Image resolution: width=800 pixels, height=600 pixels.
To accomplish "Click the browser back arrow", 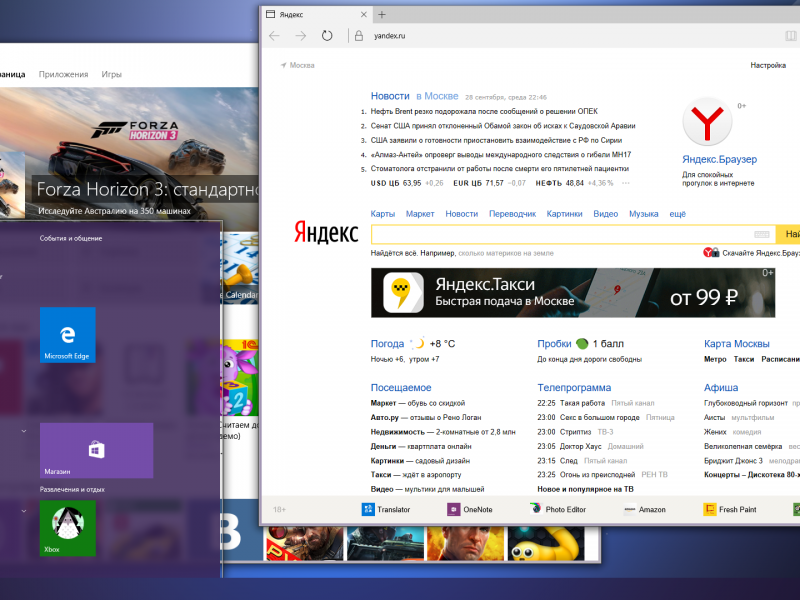I will pyautogui.click(x=274, y=36).
